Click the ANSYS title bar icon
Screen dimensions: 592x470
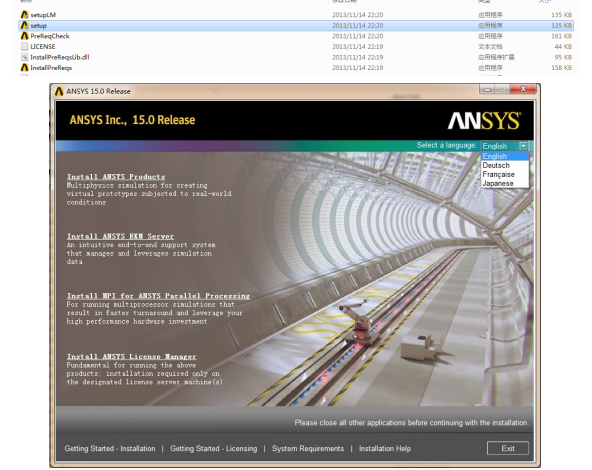point(59,91)
